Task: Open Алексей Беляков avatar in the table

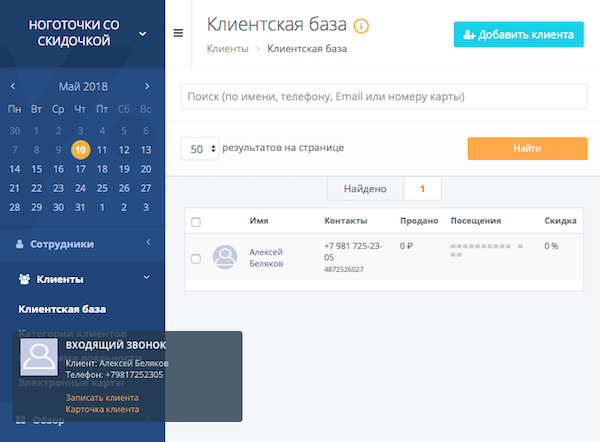Action: coord(225,257)
